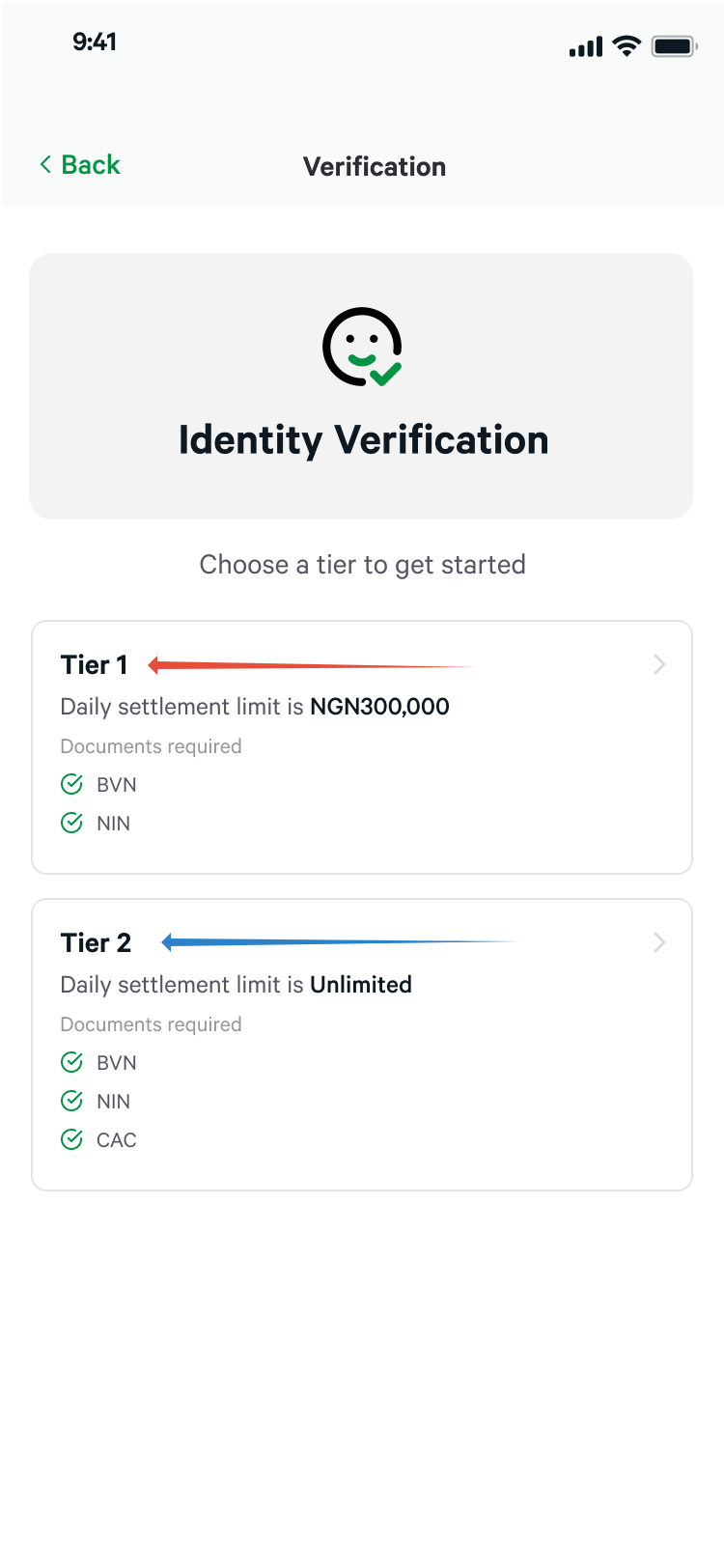Click the cellular signal bars icon
The height and width of the screenshot is (1568, 724).
(586, 46)
